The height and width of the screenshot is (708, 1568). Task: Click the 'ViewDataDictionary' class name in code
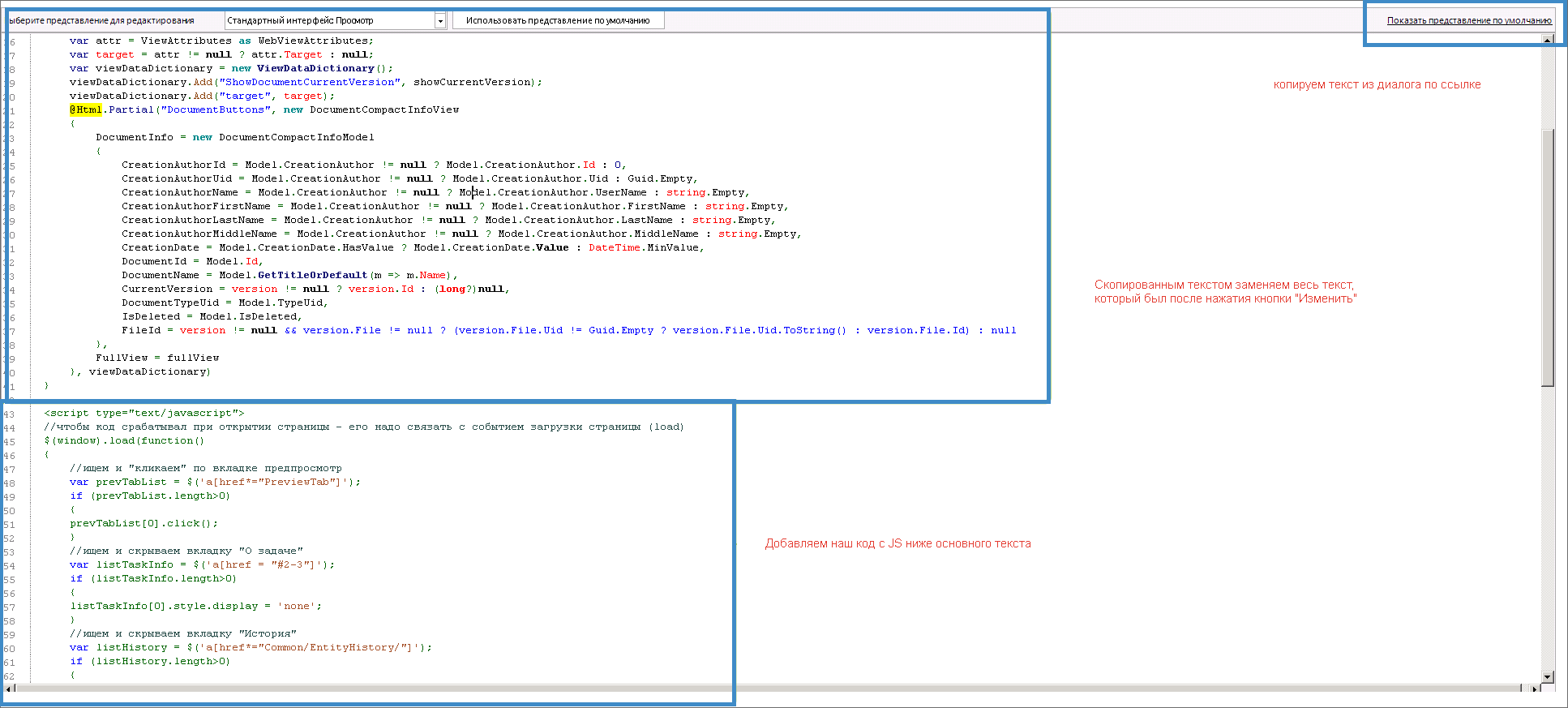pos(315,68)
